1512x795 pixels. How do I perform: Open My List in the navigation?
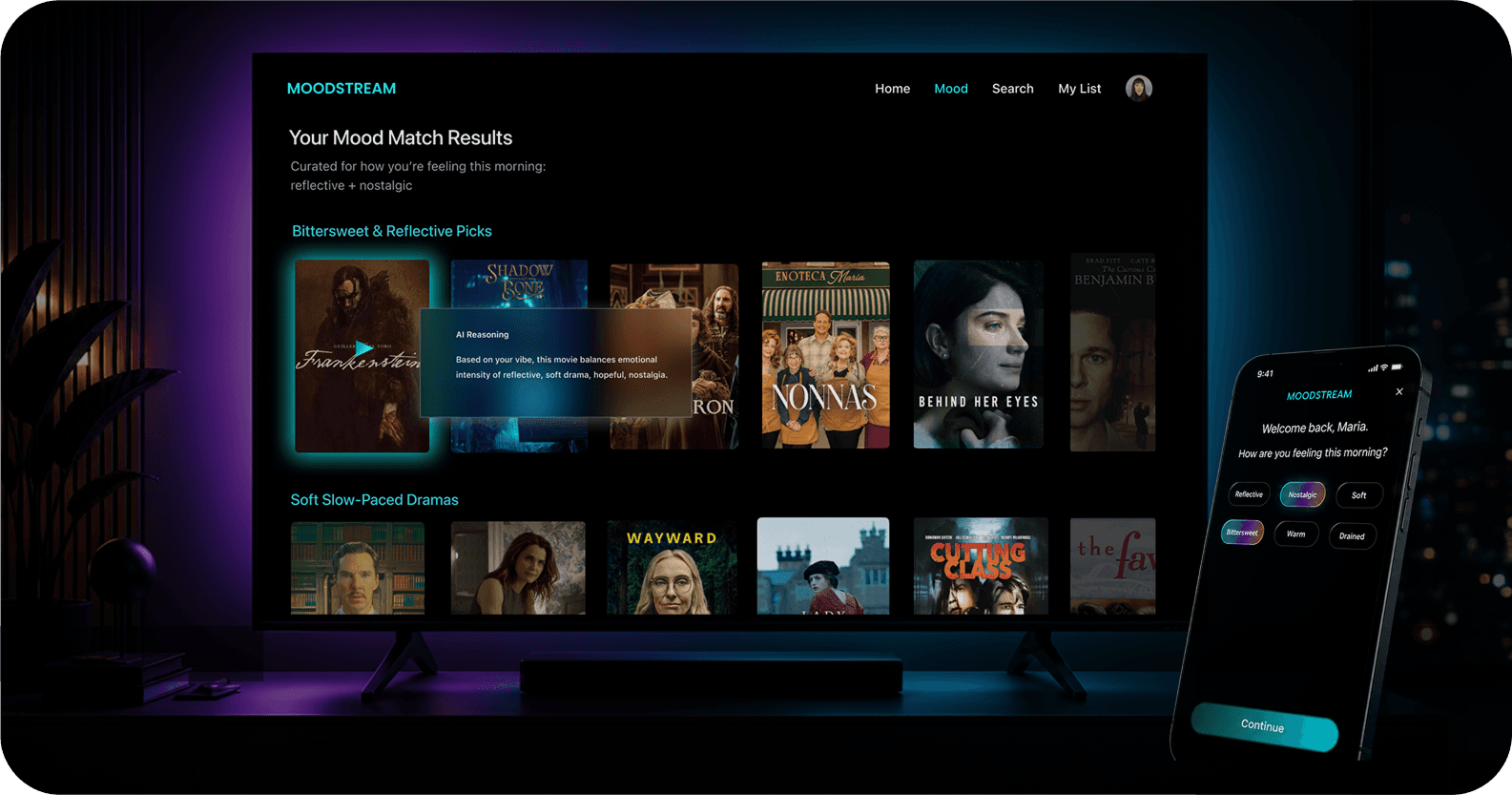coord(1080,89)
